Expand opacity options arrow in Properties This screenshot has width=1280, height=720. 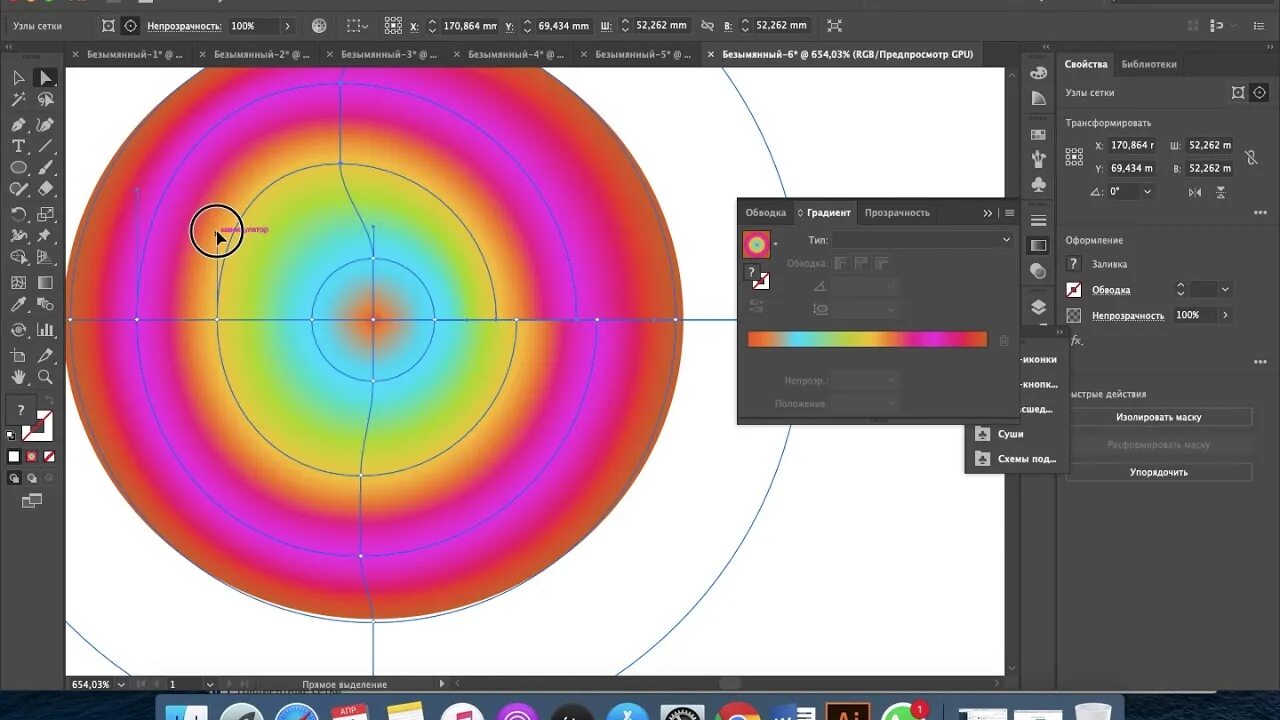(x=1225, y=315)
